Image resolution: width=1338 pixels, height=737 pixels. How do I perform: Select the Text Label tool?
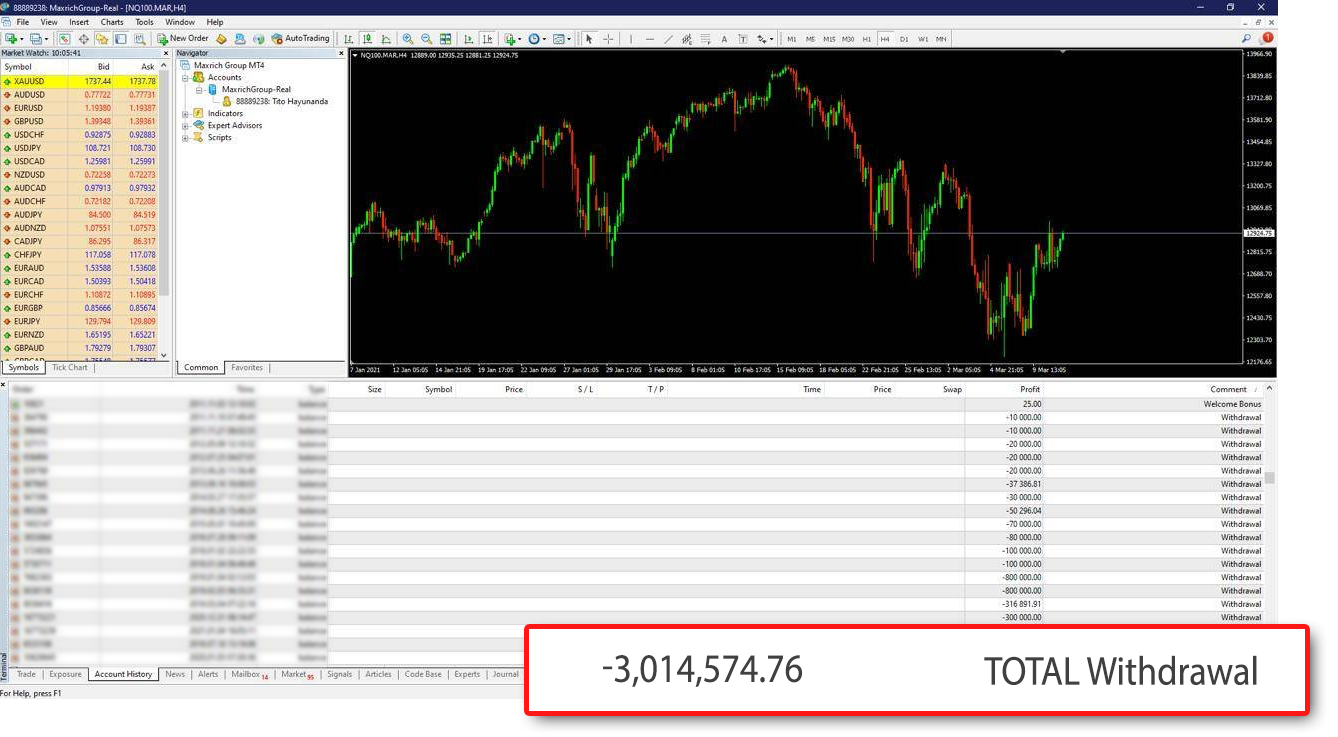pyautogui.click(x=743, y=39)
